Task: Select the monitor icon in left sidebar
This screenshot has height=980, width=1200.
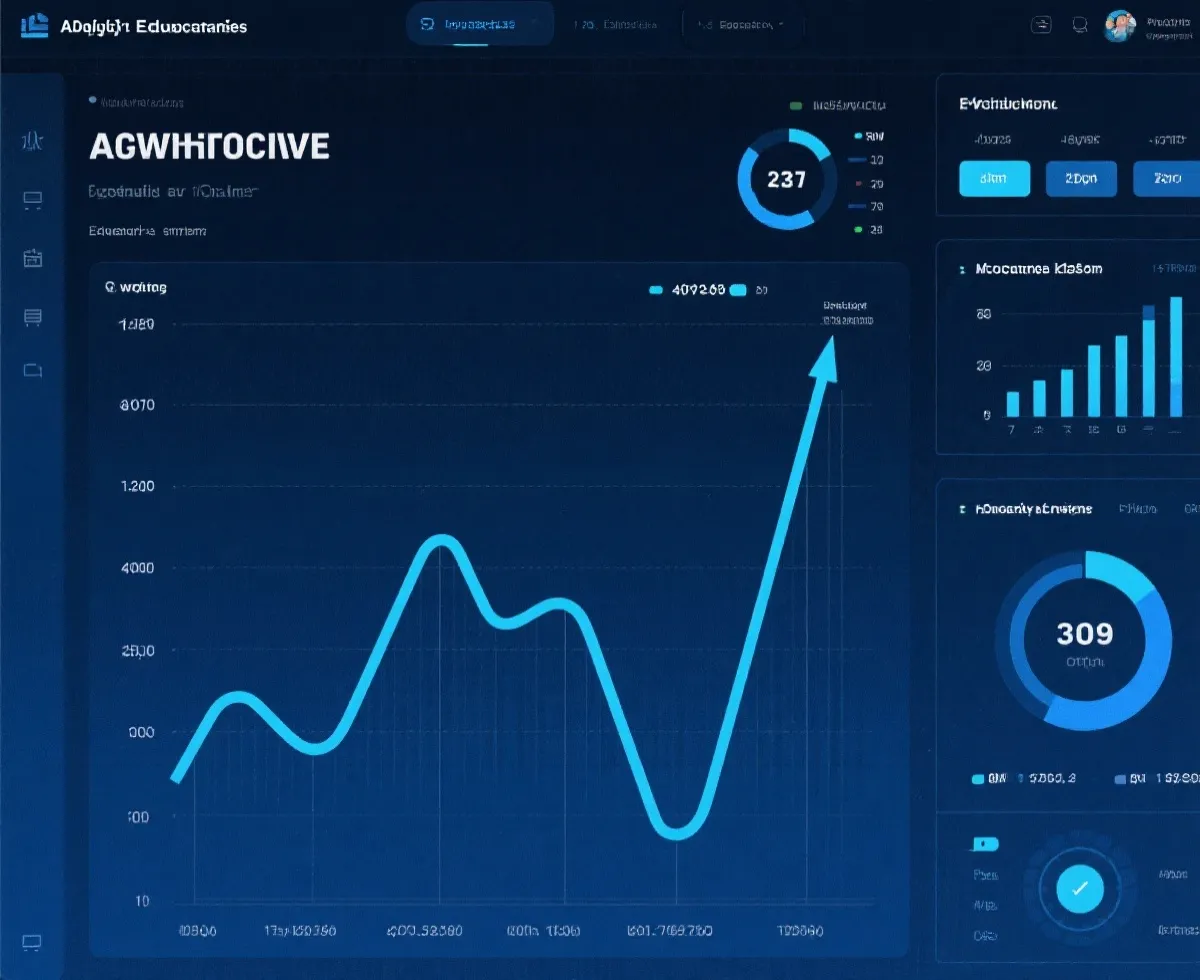Action: 32,201
